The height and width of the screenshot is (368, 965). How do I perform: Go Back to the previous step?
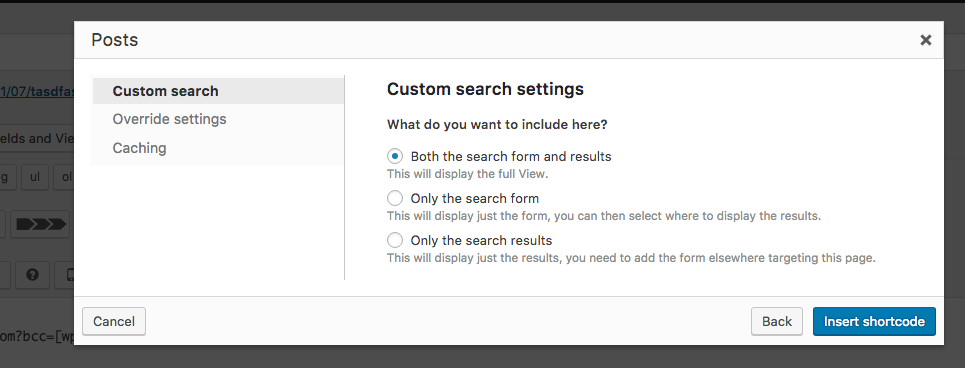point(777,321)
